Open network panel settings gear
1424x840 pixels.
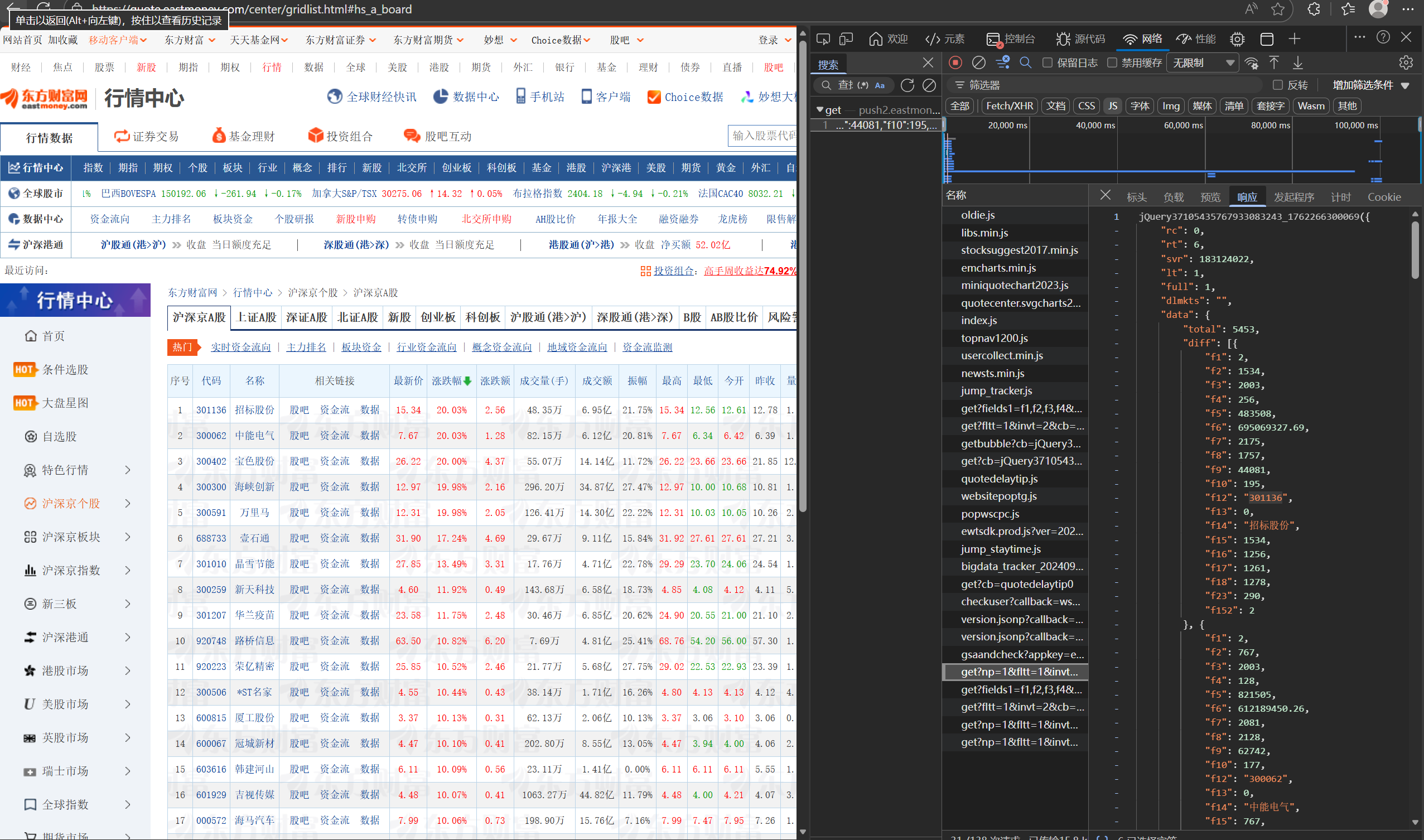[1406, 63]
